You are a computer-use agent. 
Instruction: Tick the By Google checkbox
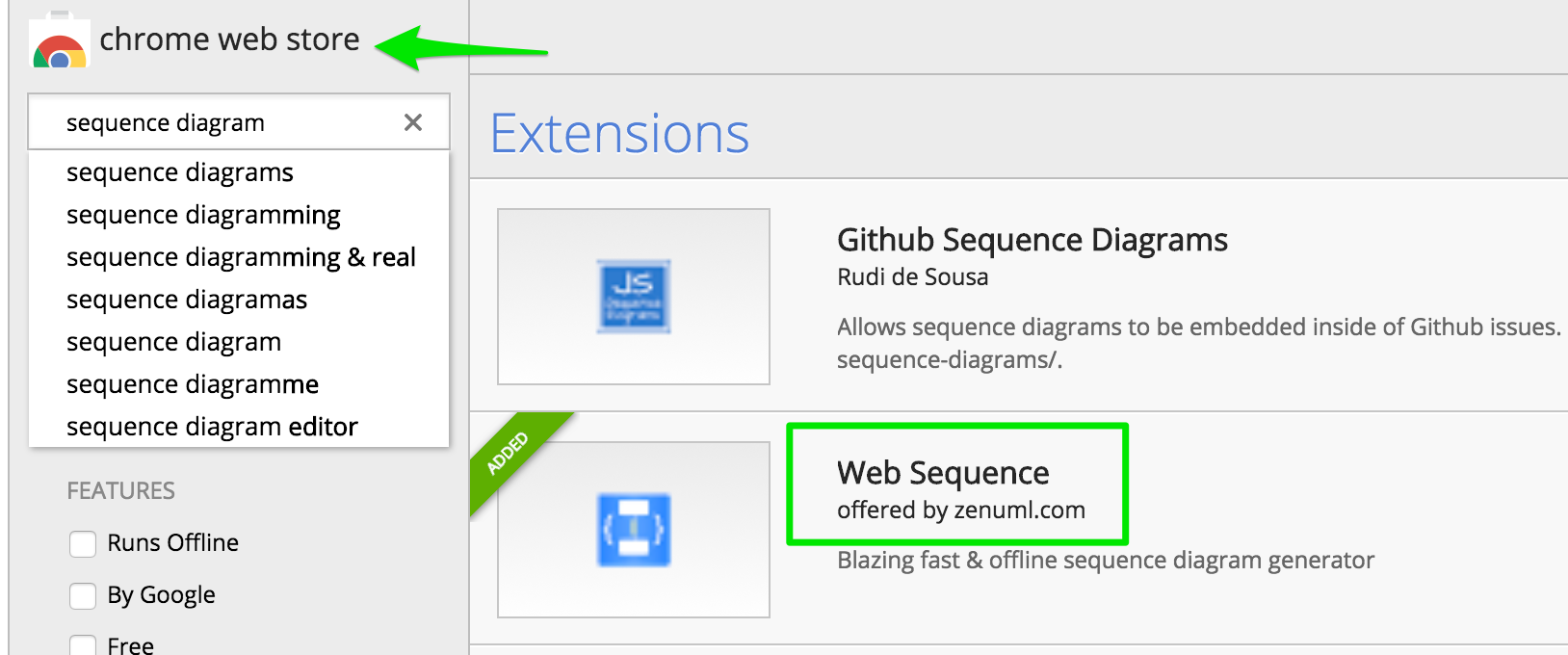point(83,595)
